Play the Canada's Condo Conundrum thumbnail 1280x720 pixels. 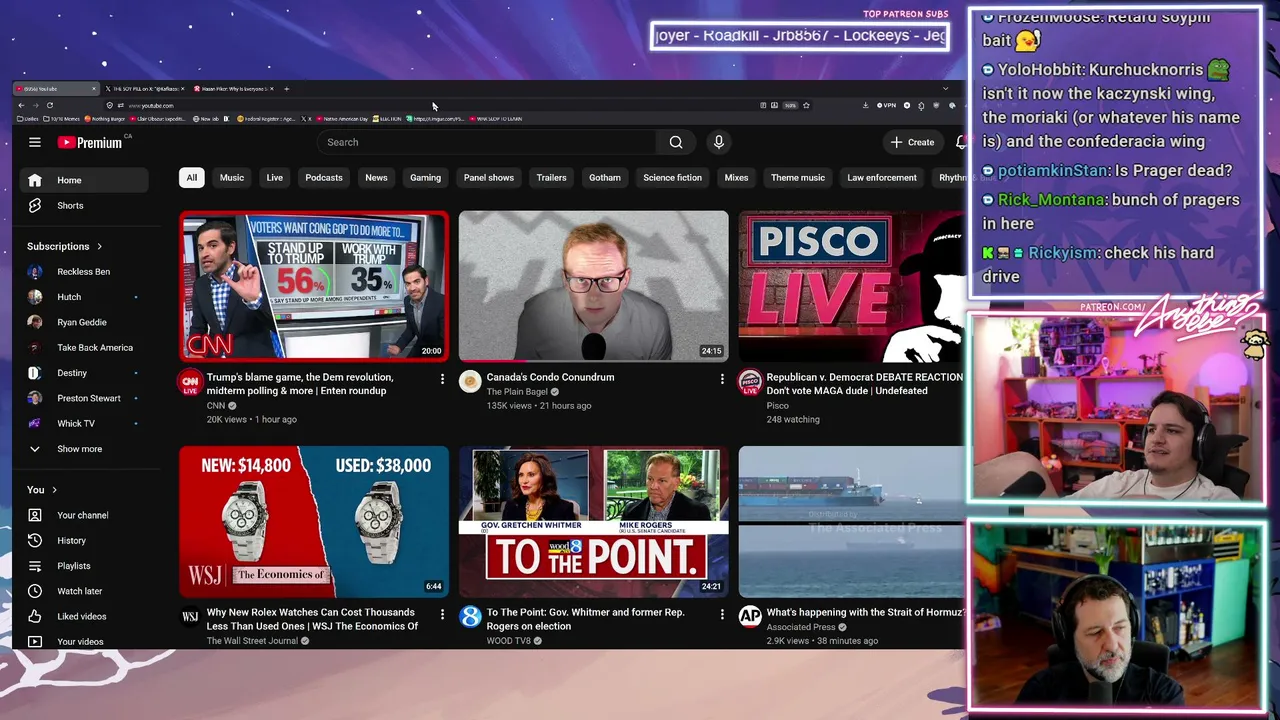pyautogui.click(x=594, y=286)
